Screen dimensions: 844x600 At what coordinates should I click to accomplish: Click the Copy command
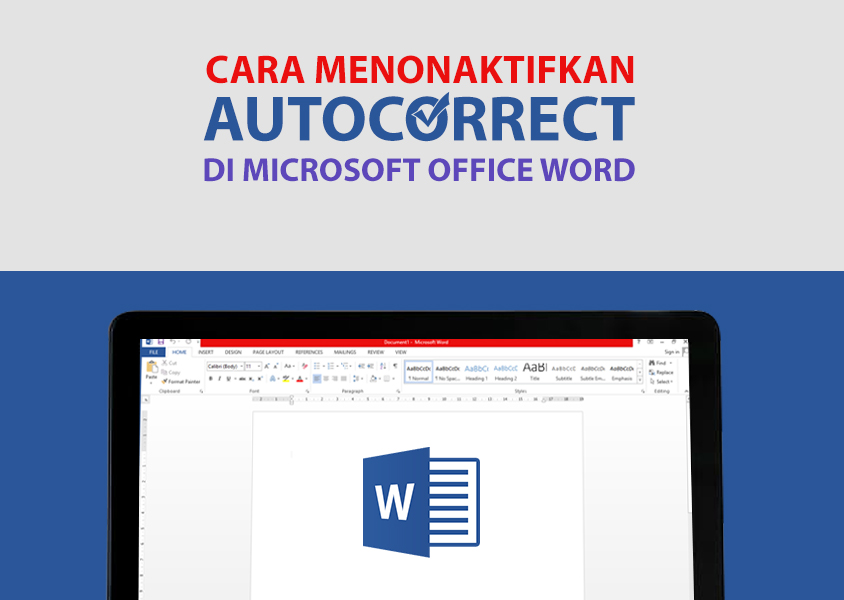(171, 372)
